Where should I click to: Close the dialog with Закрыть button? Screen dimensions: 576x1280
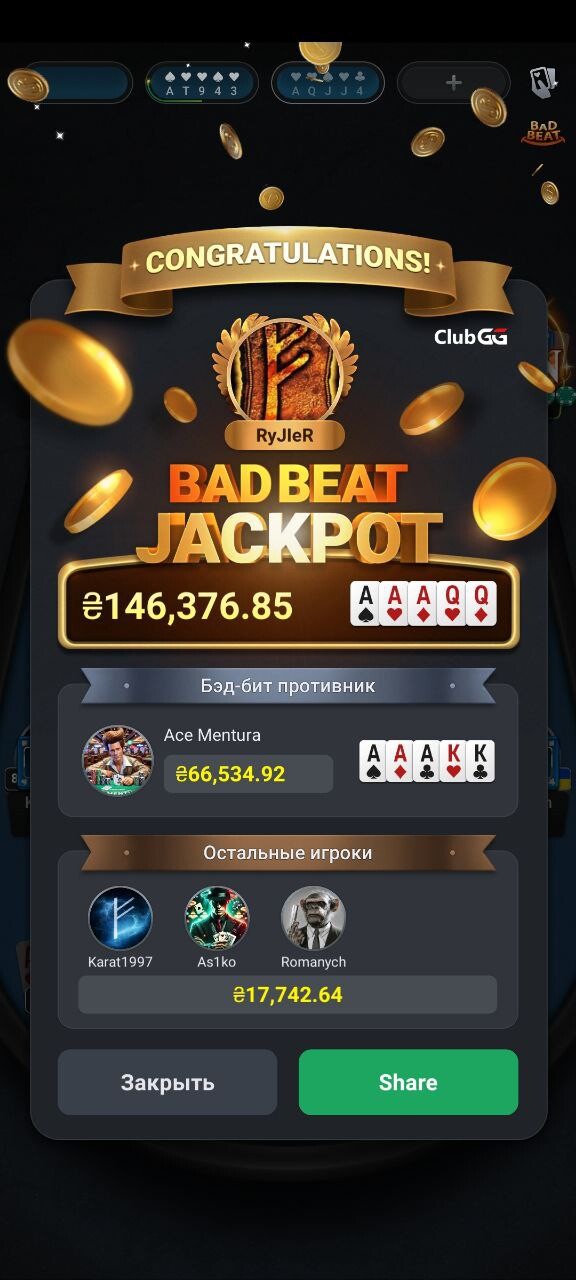[167, 1082]
